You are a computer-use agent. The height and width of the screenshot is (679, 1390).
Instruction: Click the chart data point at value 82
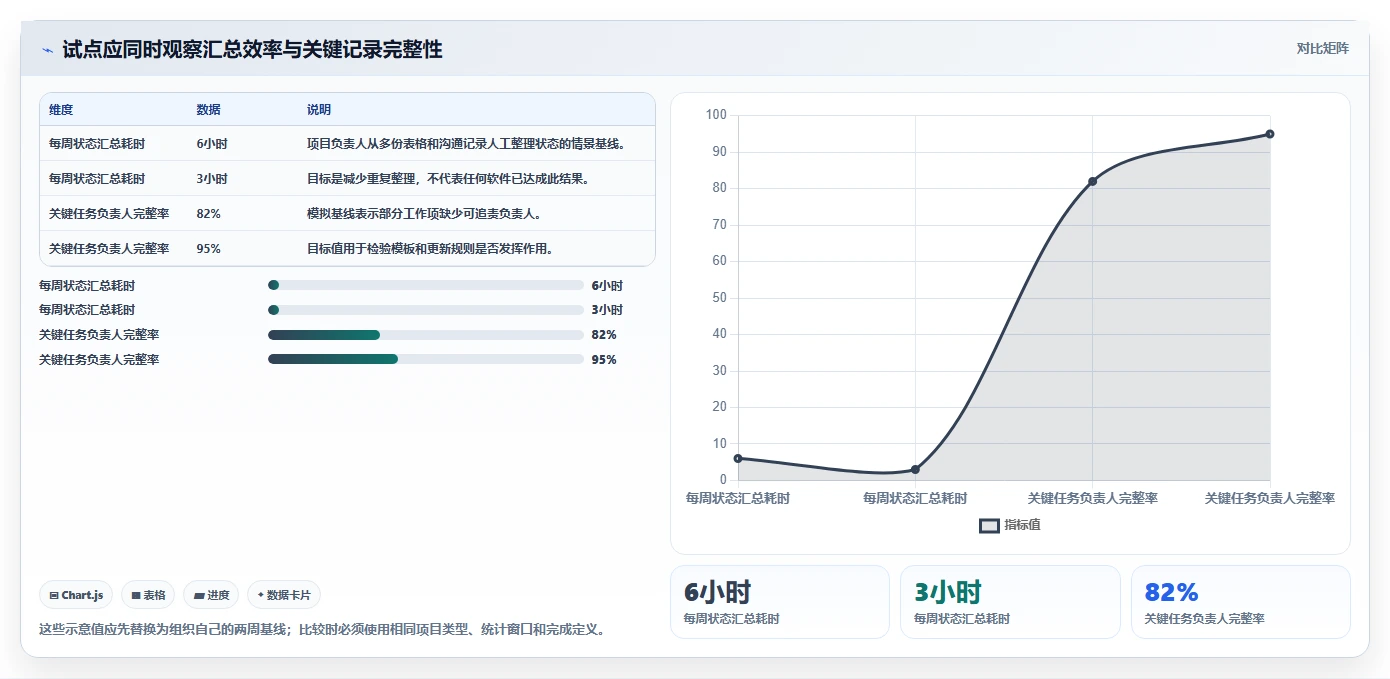click(1092, 181)
